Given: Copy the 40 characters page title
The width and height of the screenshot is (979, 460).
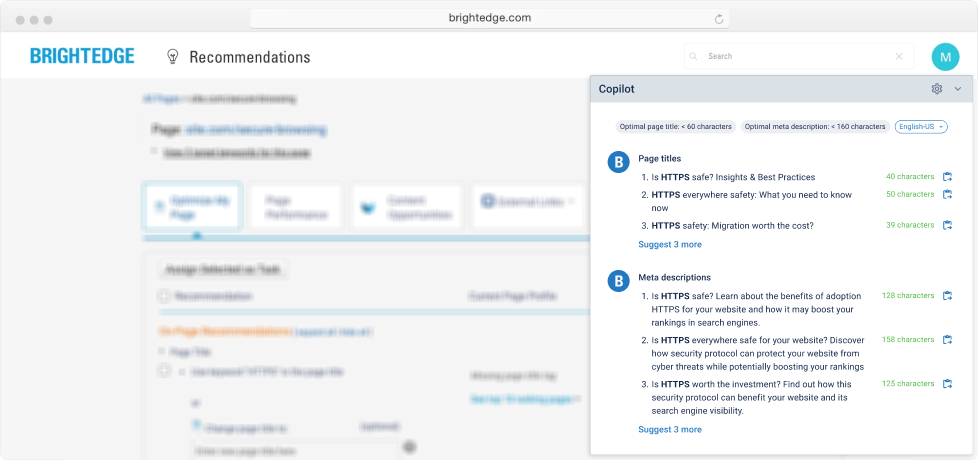Looking at the screenshot, I should (947, 177).
